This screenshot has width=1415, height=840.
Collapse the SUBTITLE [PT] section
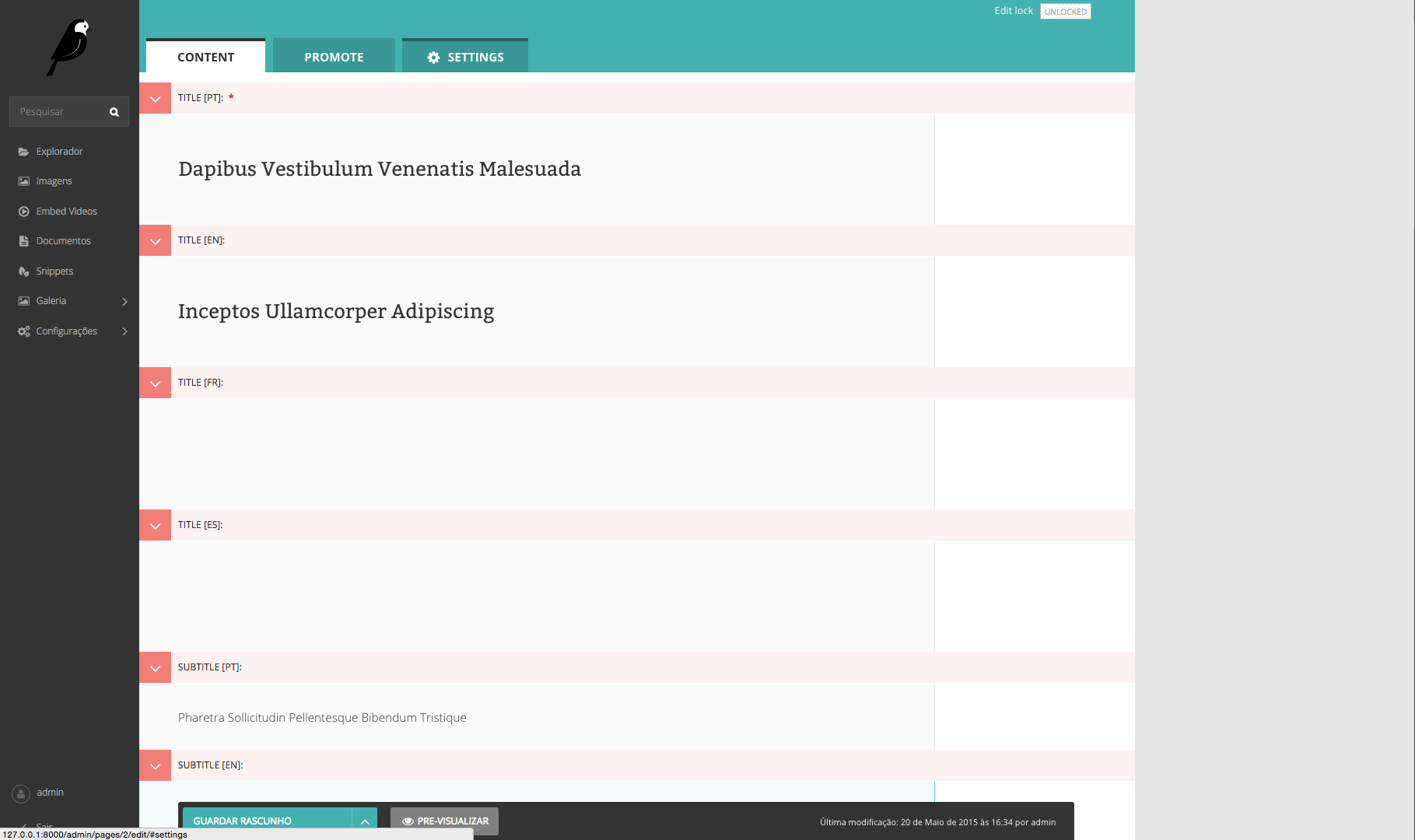pos(156,668)
